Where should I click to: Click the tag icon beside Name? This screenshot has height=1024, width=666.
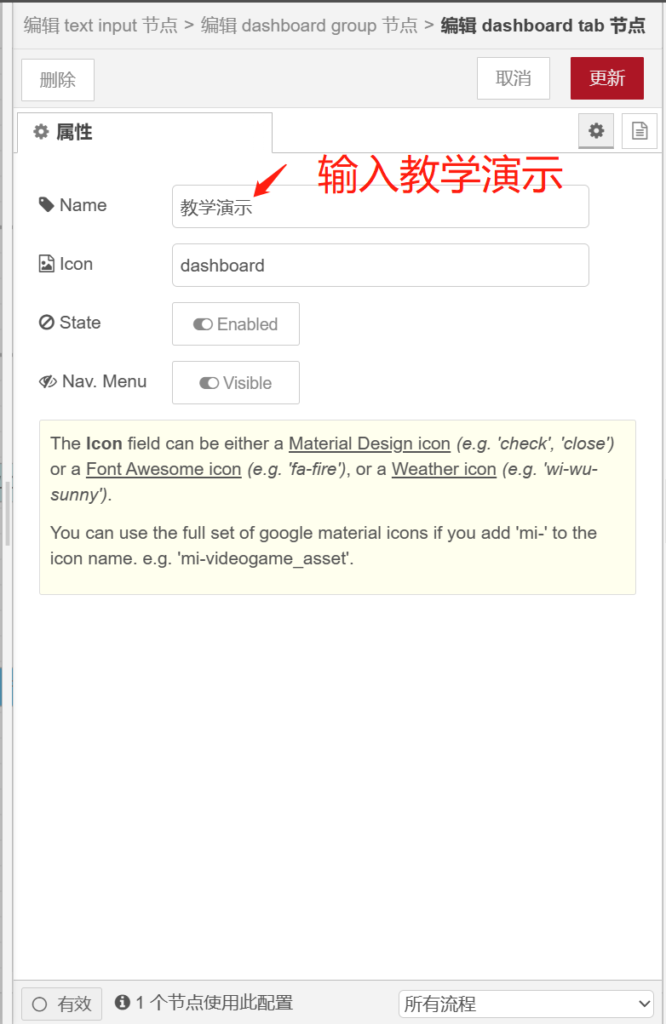coord(46,205)
